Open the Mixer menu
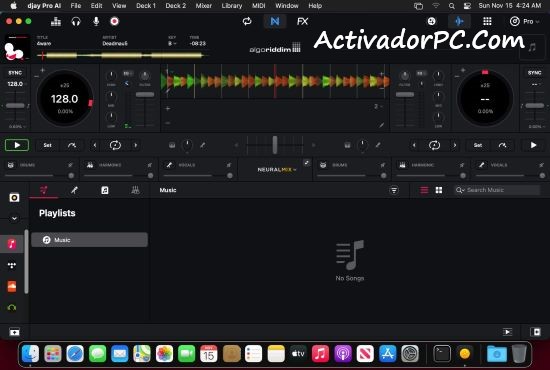The width and height of the screenshot is (550, 370). (203, 6)
